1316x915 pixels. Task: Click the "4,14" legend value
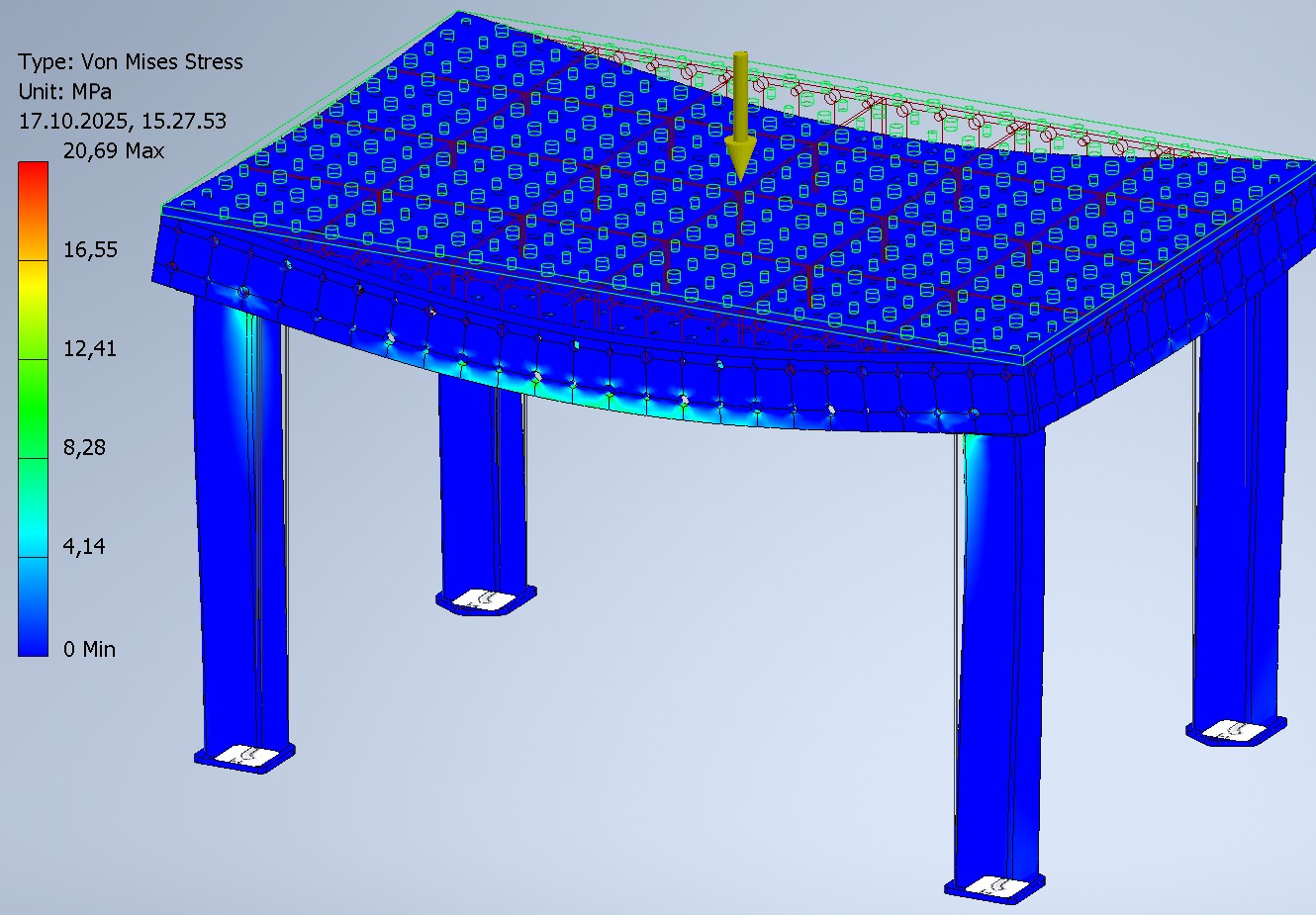pos(84,547)
